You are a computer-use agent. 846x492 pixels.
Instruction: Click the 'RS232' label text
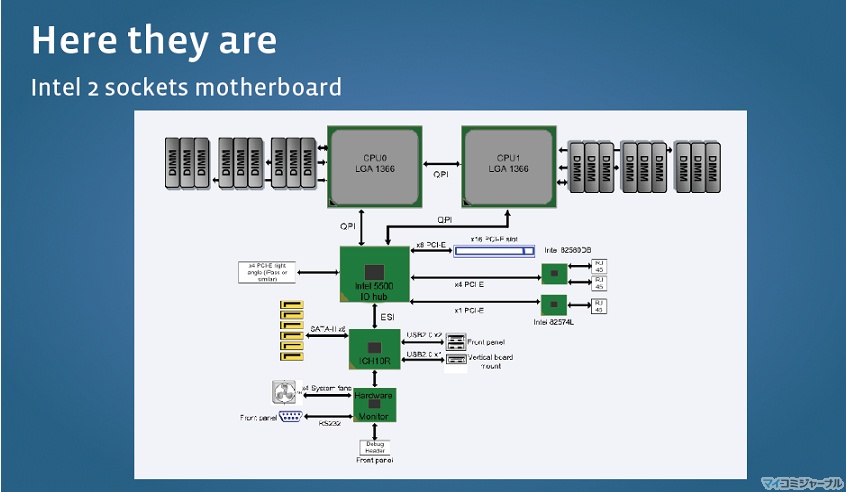click(329, 423)
